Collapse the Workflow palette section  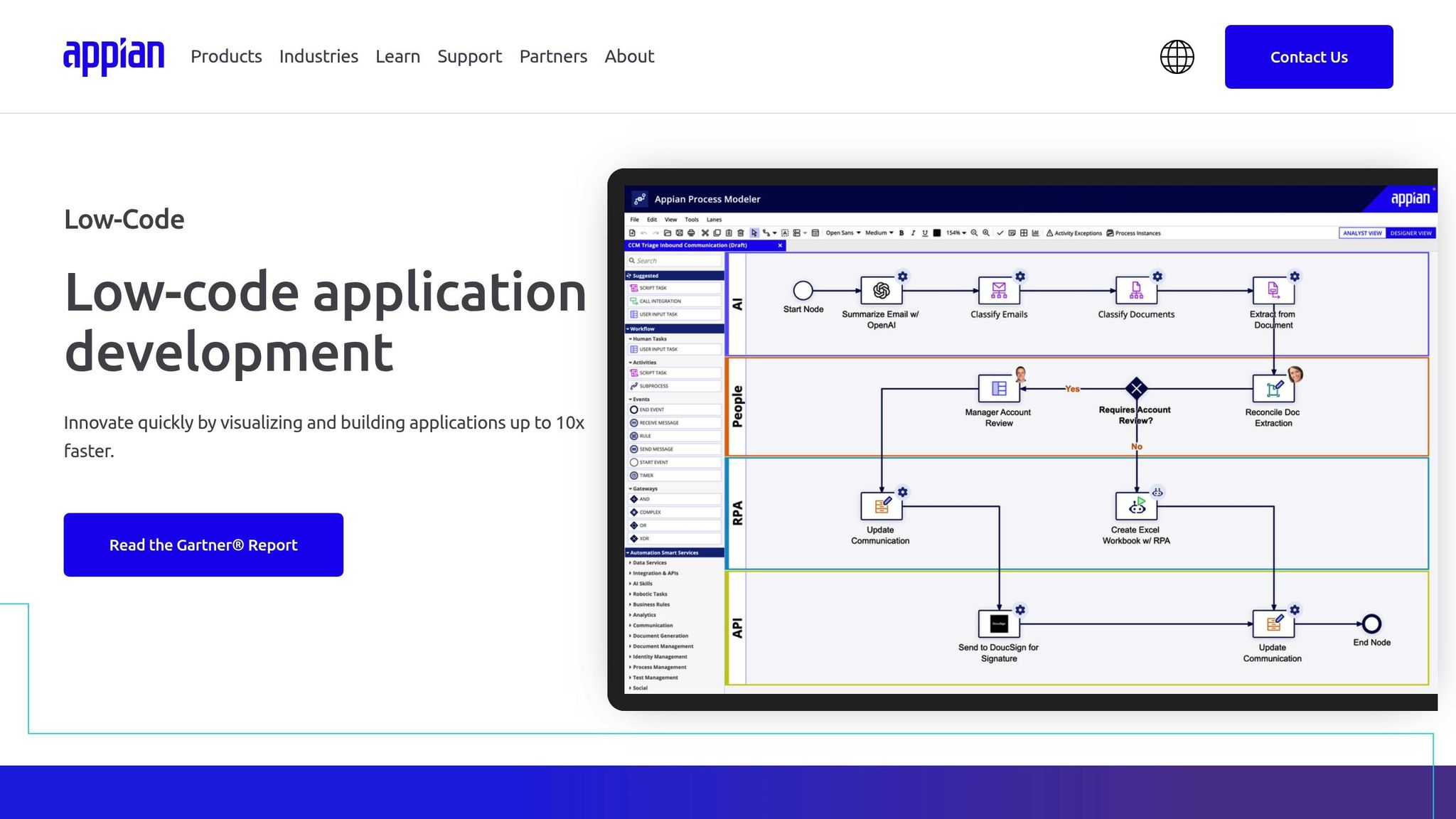coord(674,328)
